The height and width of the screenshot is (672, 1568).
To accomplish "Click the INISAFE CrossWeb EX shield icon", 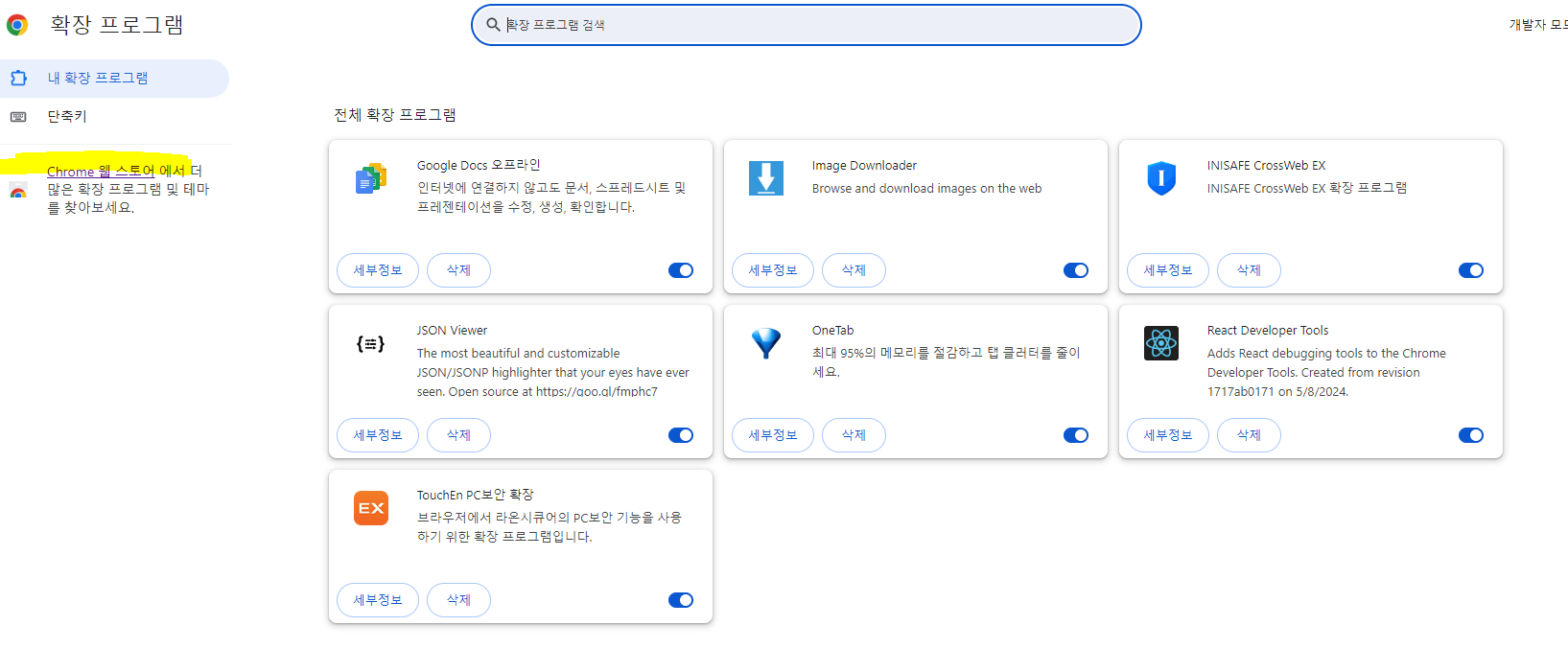I will 1161,178.
